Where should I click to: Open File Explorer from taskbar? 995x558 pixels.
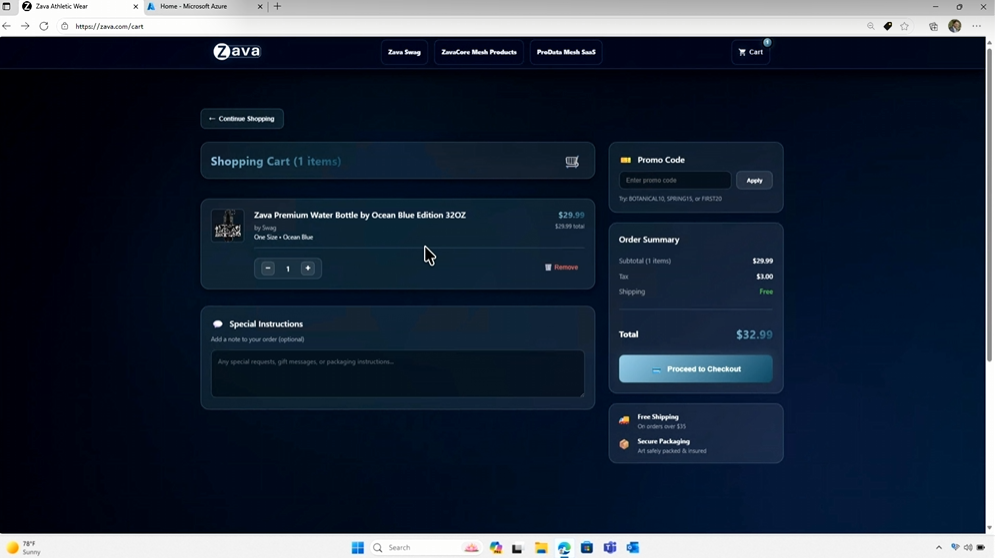541,548
